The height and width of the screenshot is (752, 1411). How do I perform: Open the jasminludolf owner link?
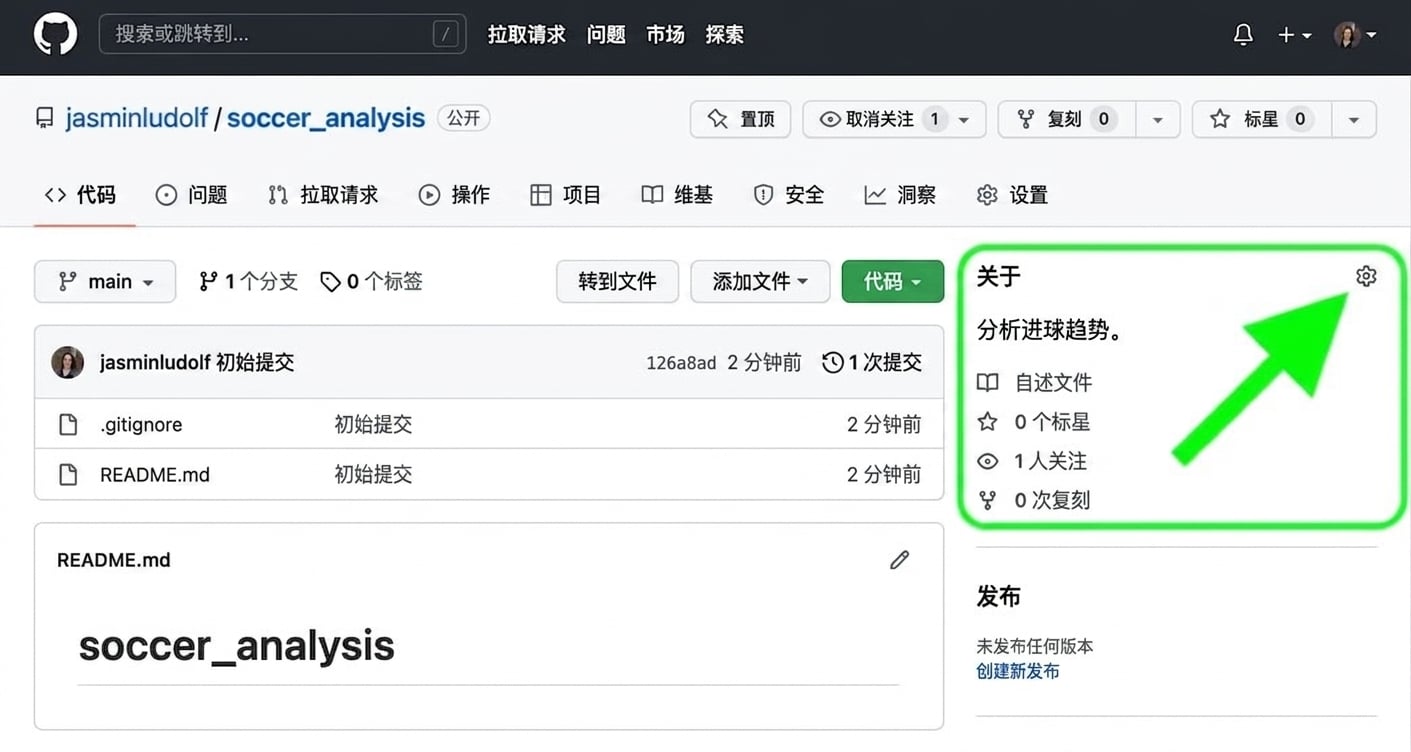pos(136,118)
